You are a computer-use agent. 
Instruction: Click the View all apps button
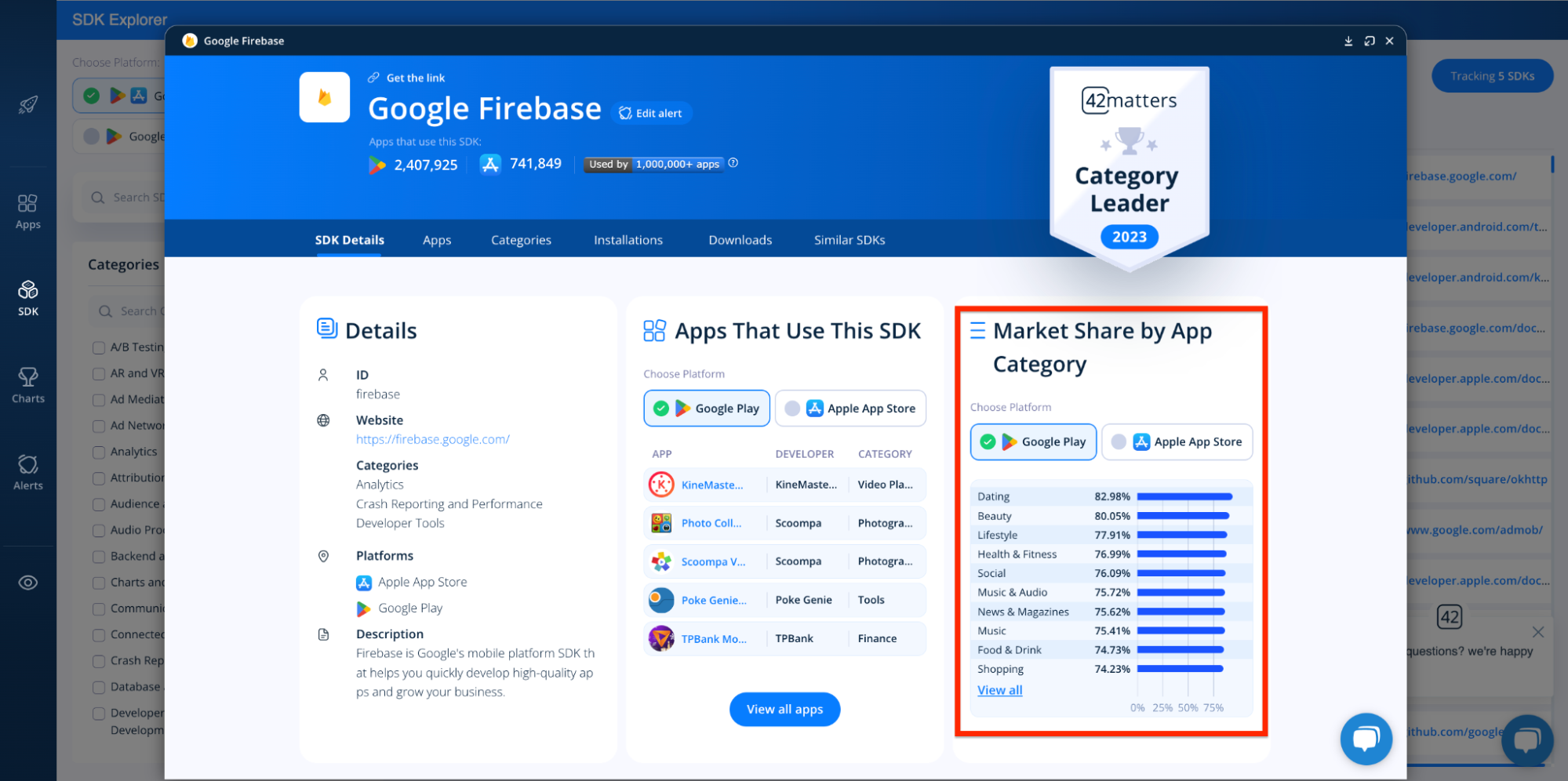coord(784,709)
